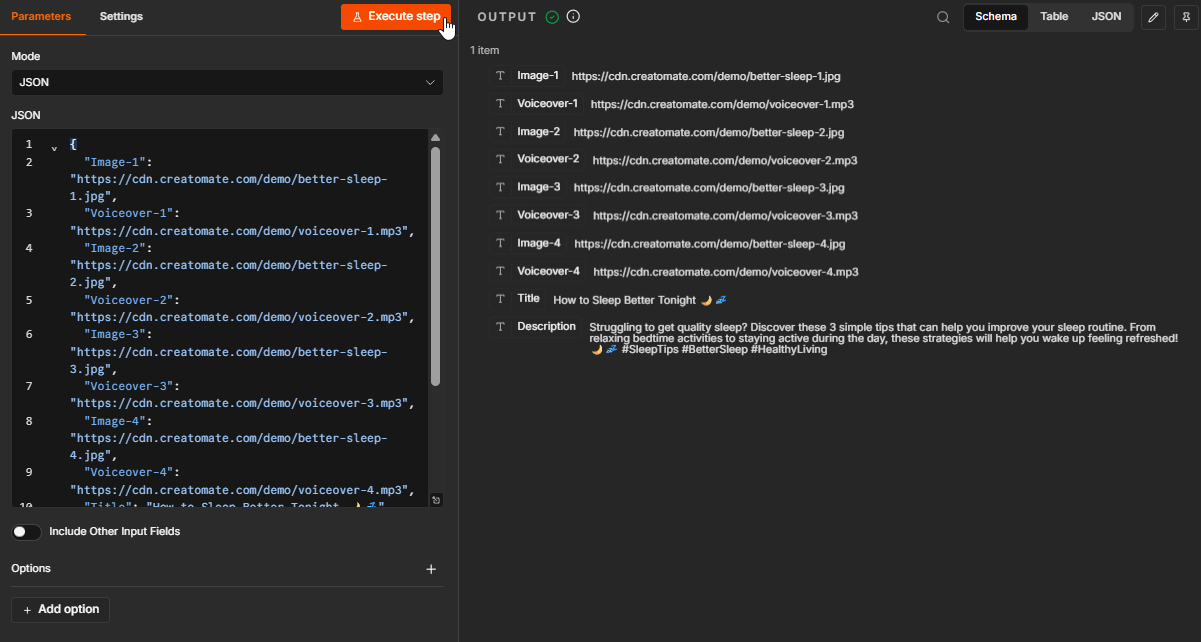
Task: Switch output to JSON view
Action: pyautogui.click(x=1106, y=17)
